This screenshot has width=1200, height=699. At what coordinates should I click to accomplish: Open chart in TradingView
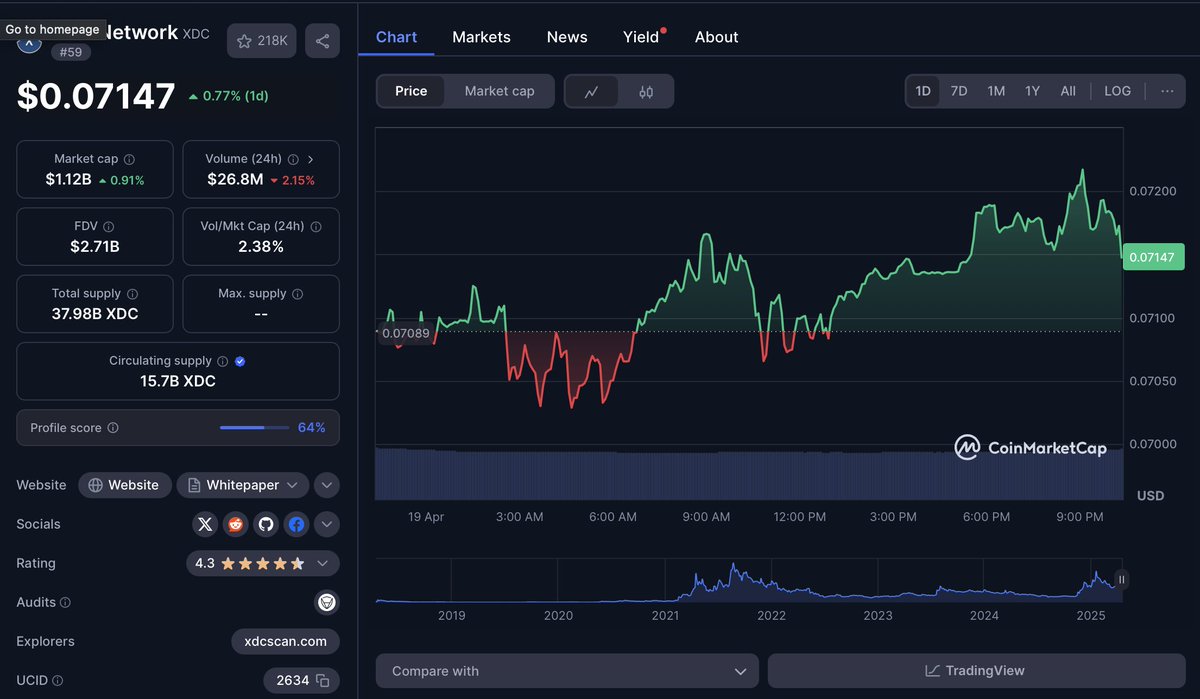tap(976, 671)
